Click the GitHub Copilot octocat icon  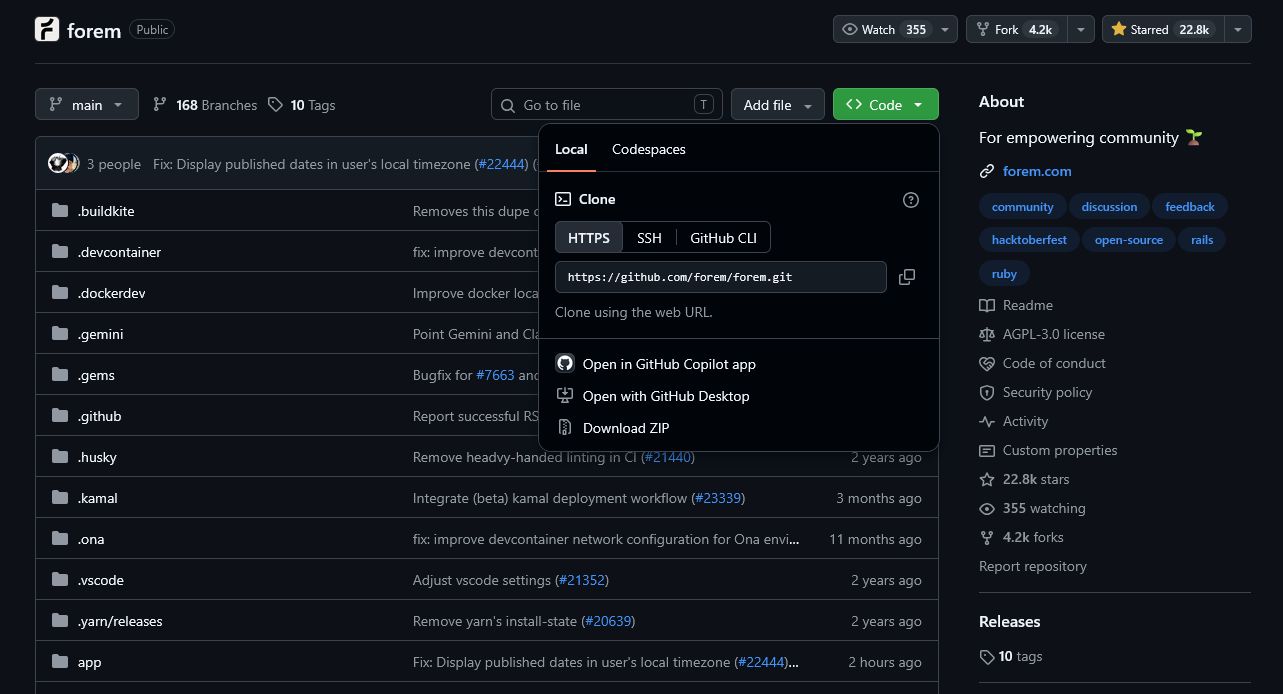click(x=565, y=364)
